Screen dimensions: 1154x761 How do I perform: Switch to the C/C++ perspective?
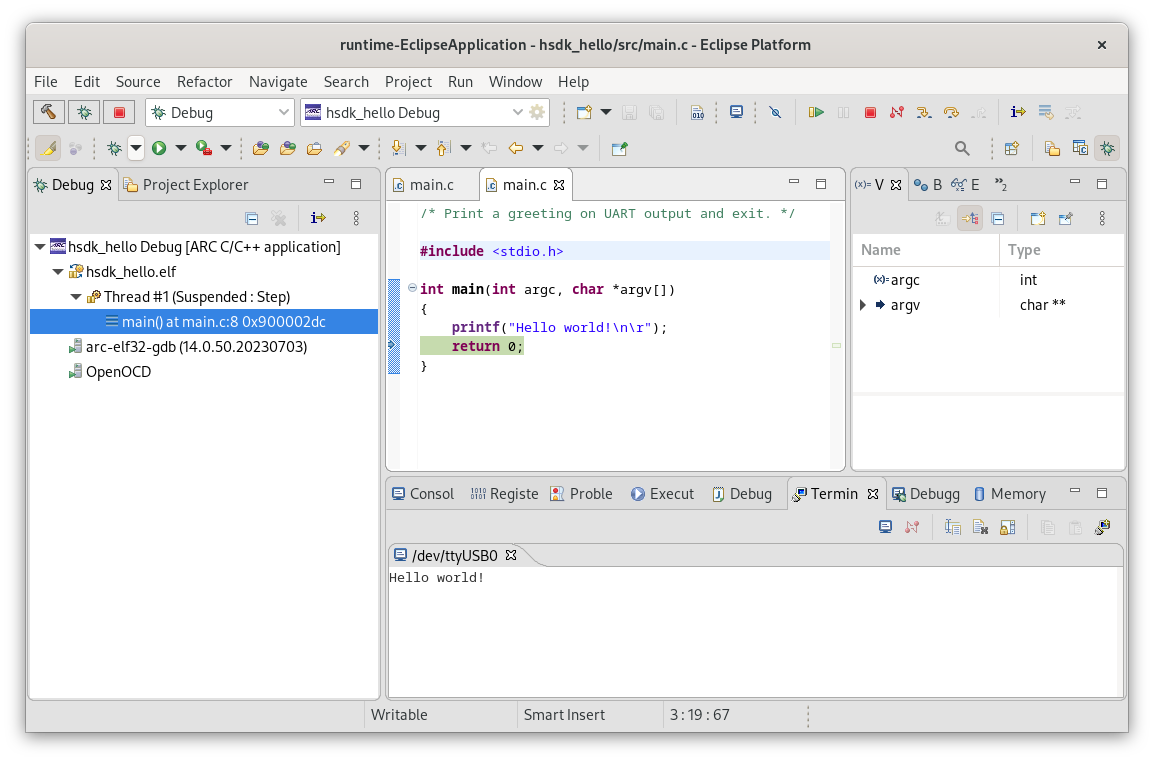tap(1080, 147)
